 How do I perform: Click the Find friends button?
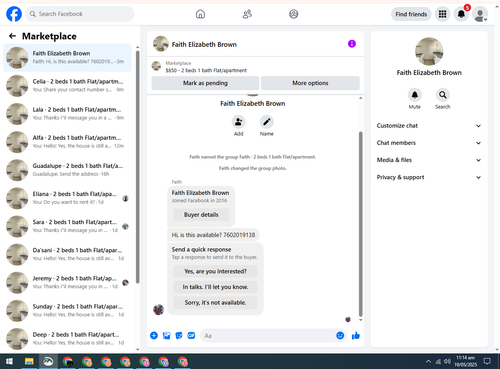(411, 14)
